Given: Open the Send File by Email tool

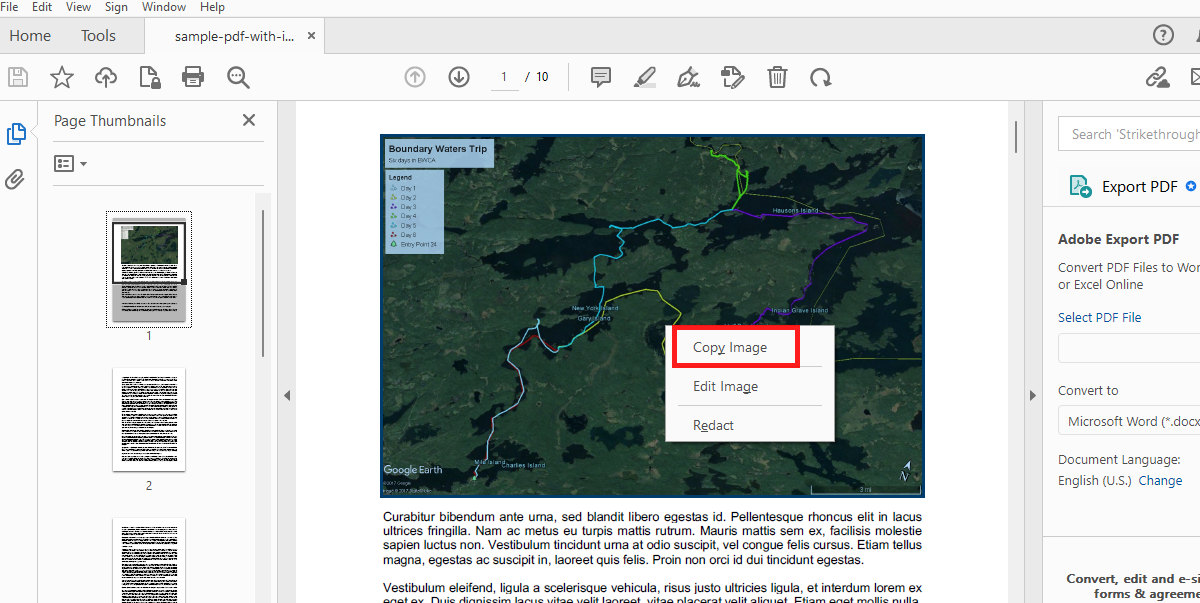Looking at the screenshot, I should (1194, 76).
